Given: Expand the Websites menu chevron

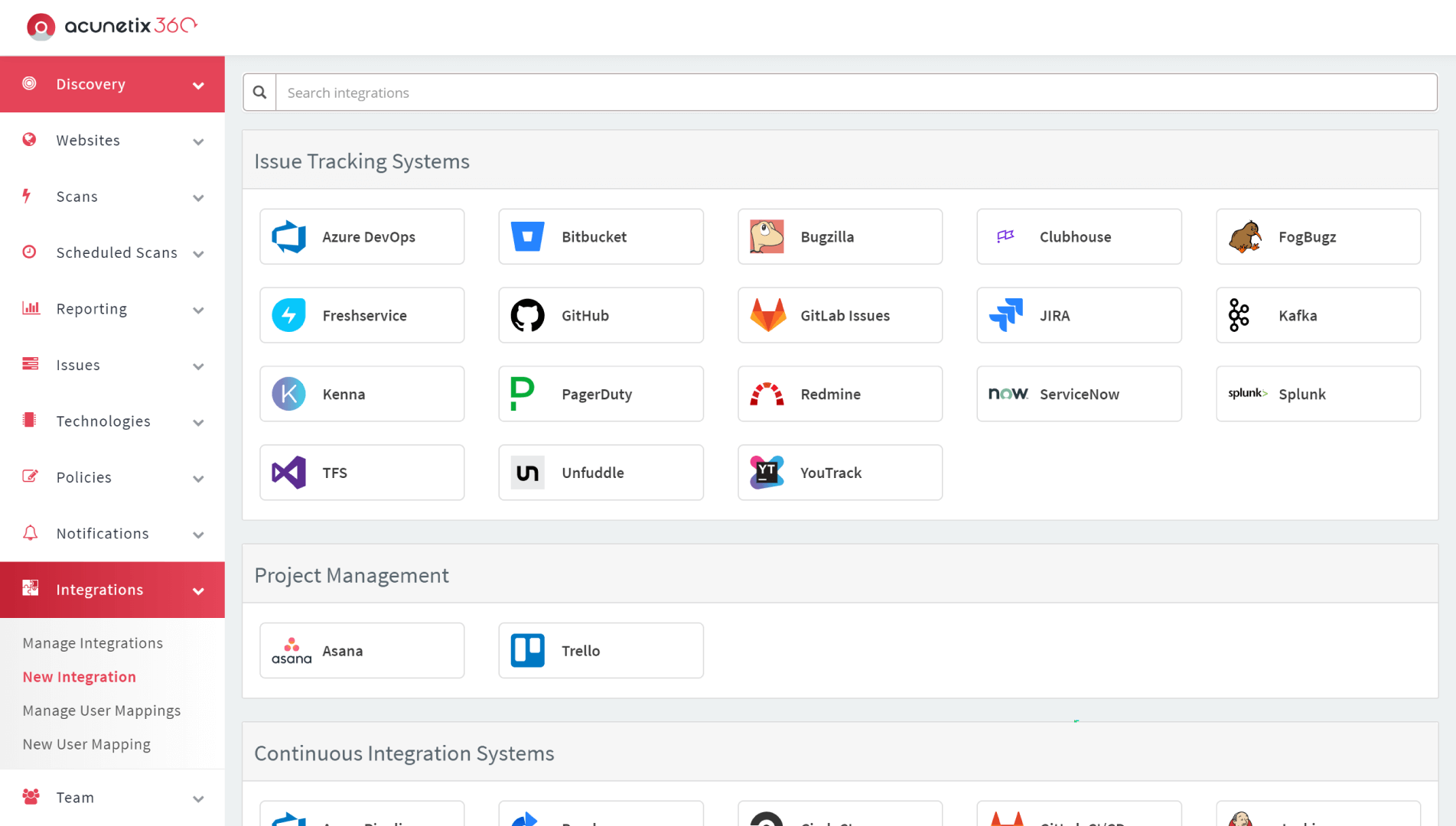Looking at the screenshot, I should 198,141.
